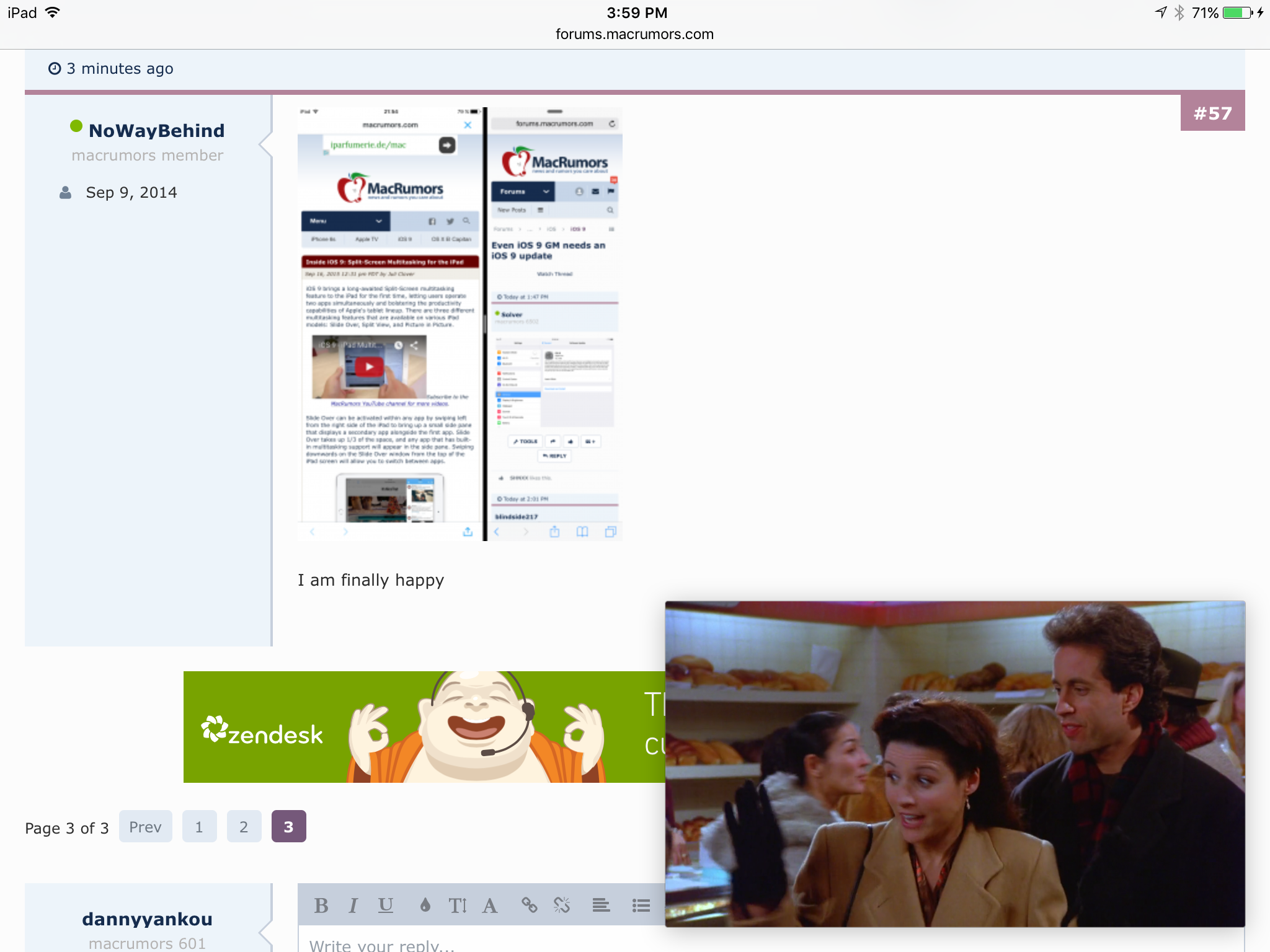Viewport: 1270px width, 952px height.
Task: Toggle italic formatting in reply editor
Action: coord(353,906)
